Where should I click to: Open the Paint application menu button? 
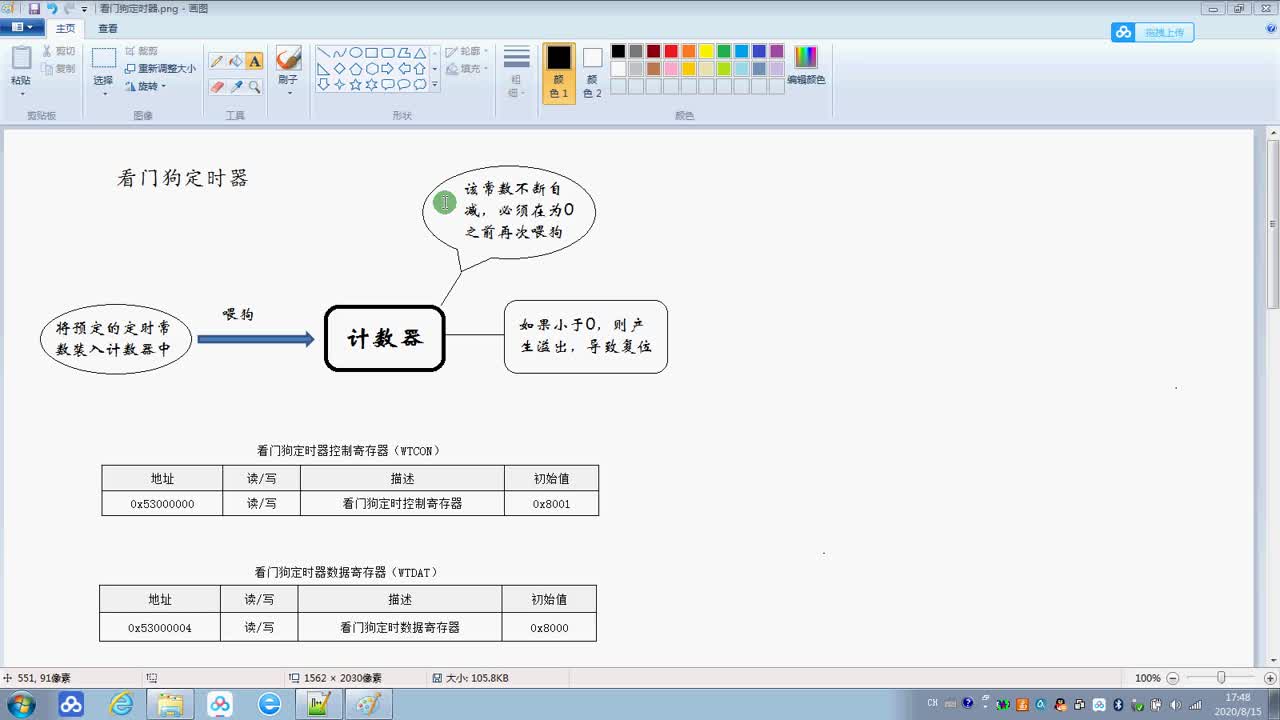pyautogui.click(x=20, y=28)
